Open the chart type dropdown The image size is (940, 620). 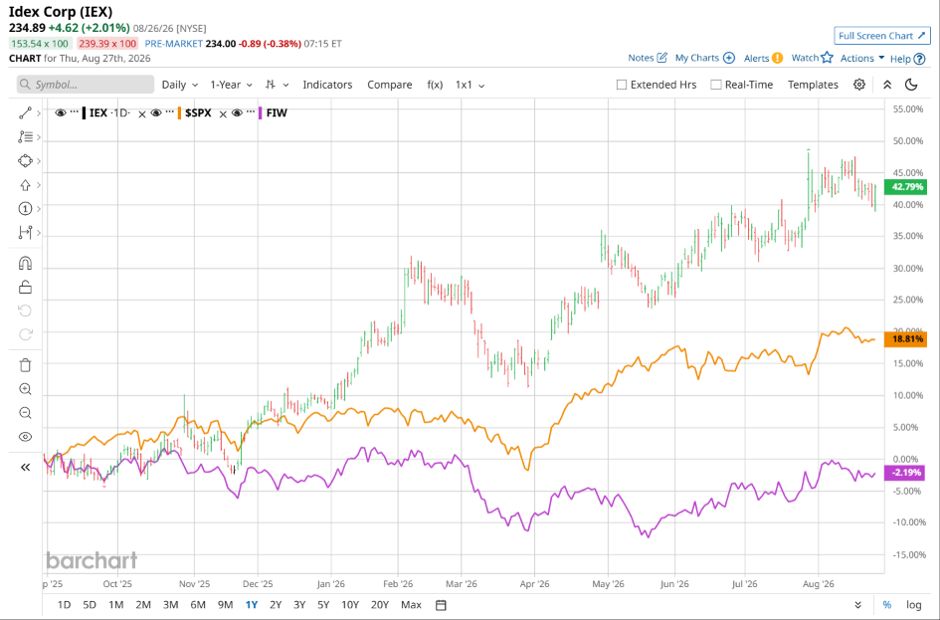pyautogui.click(x=277, y=85)
